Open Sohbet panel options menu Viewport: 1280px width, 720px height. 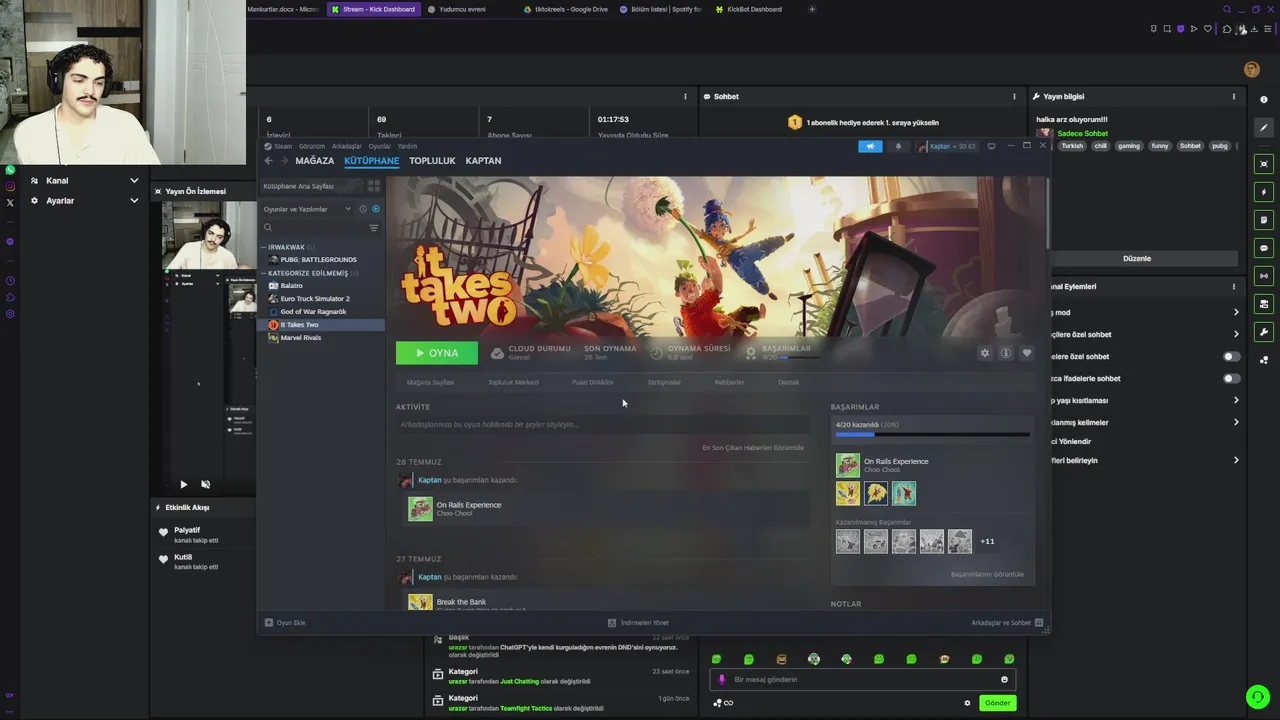click(x=1014, y=97)
